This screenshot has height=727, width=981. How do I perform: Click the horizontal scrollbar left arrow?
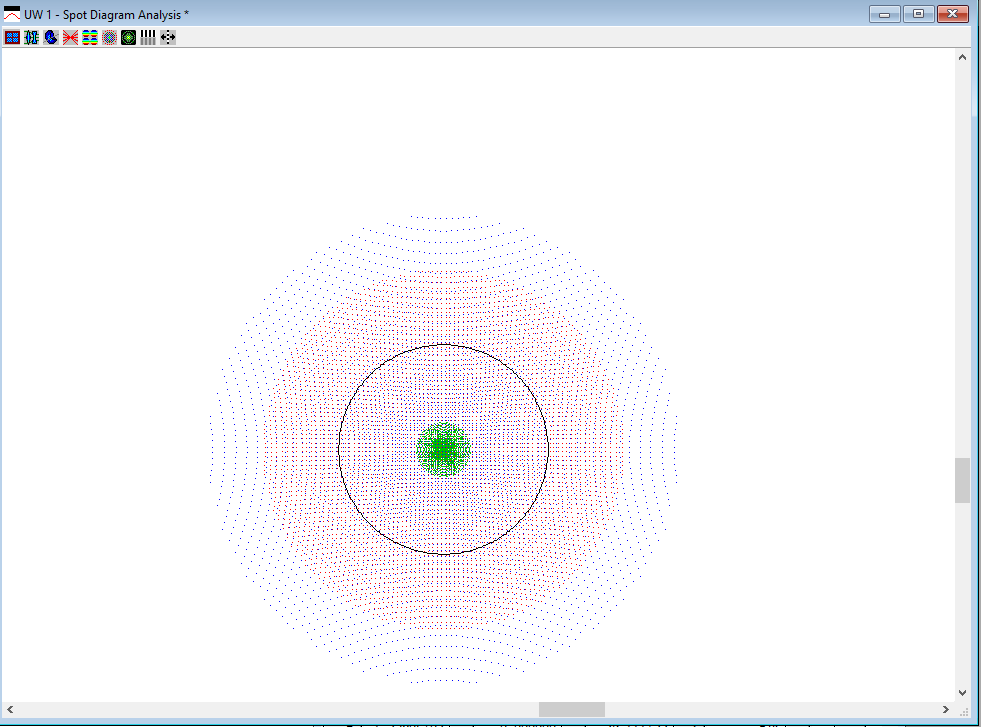coord(10,709)
